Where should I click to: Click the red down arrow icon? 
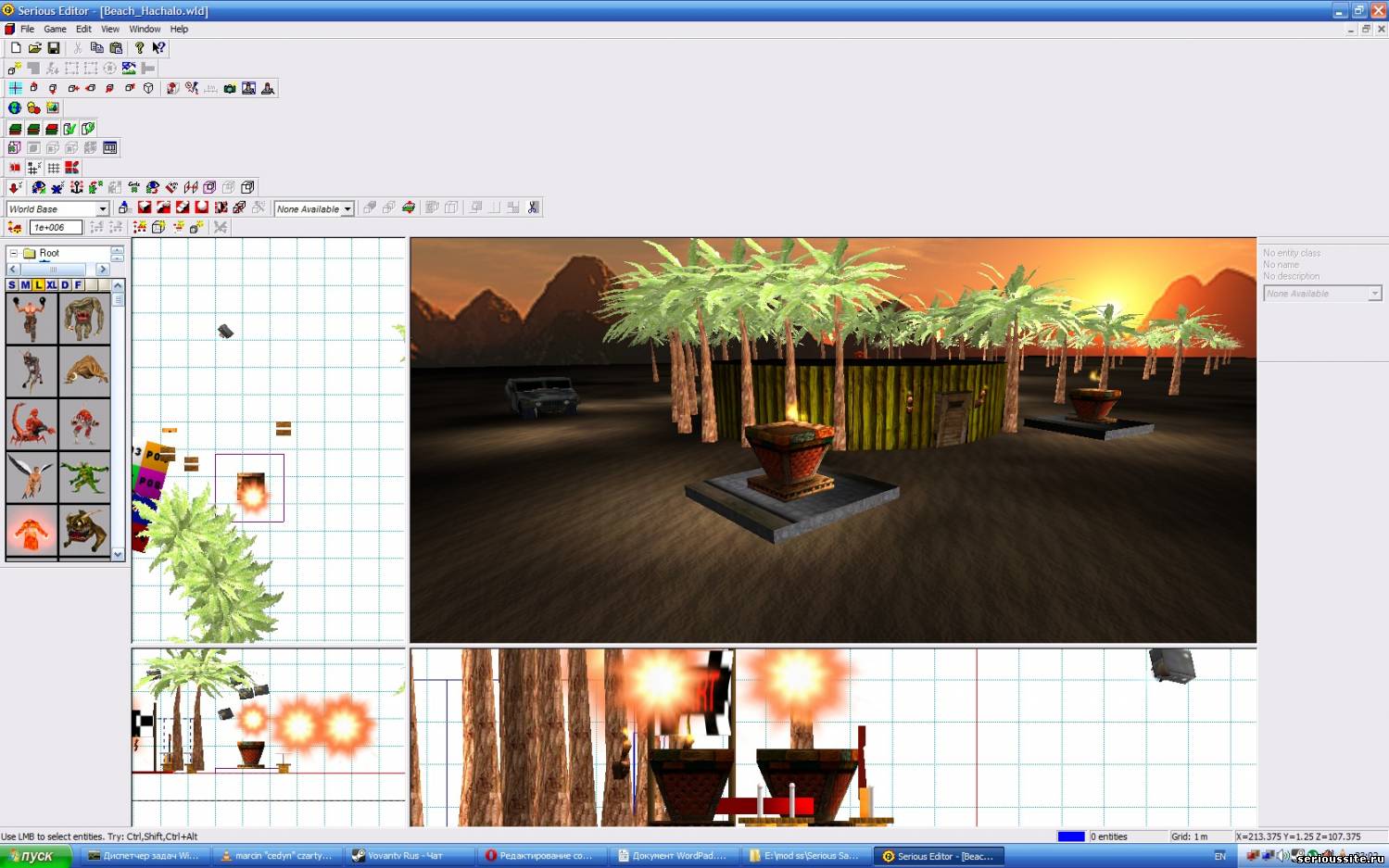click(15, 187)
